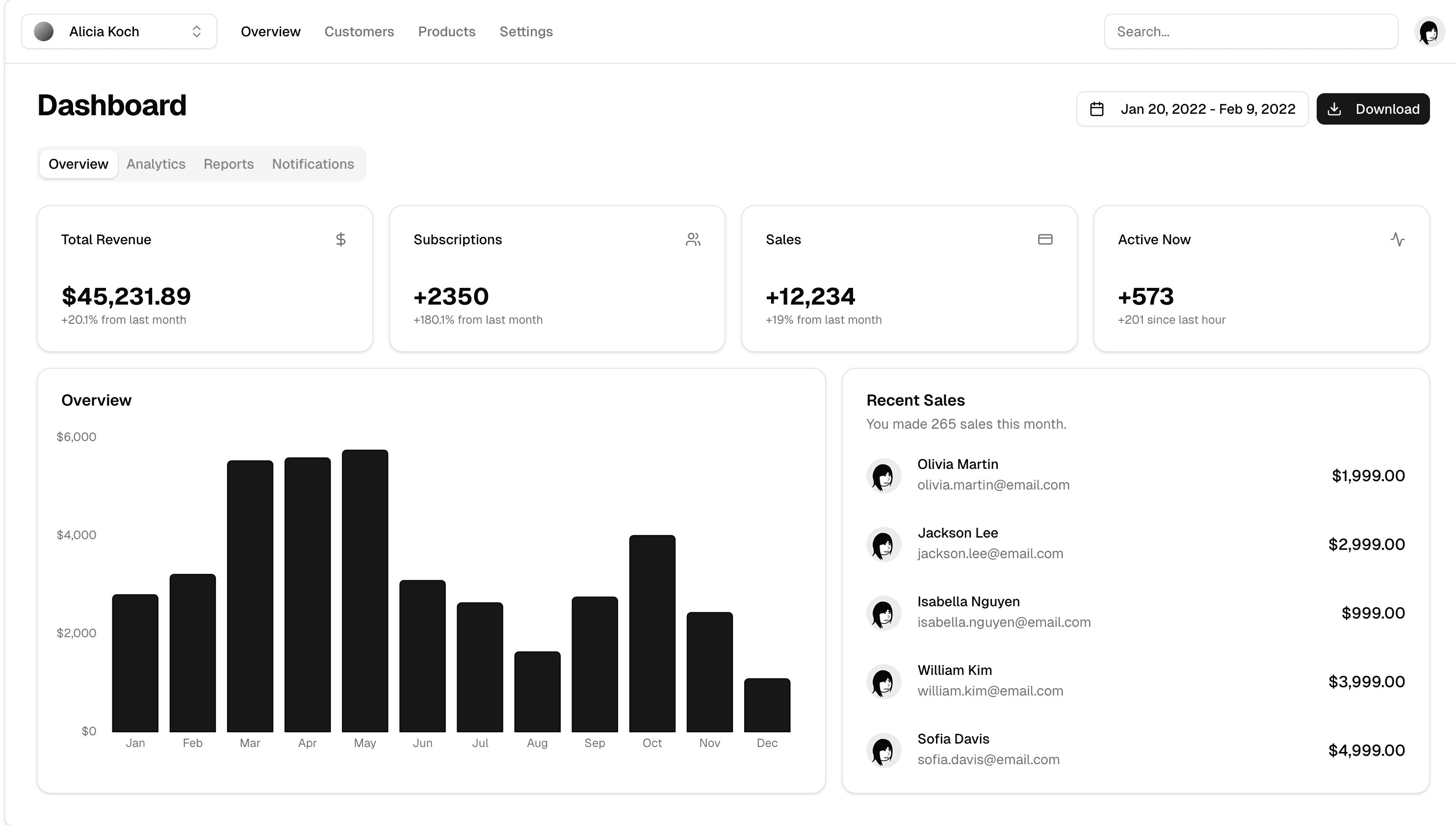This screenshot has width=1456, height=825.
Task: Navigate to Products in the top navigation
Action: (446, 32)
